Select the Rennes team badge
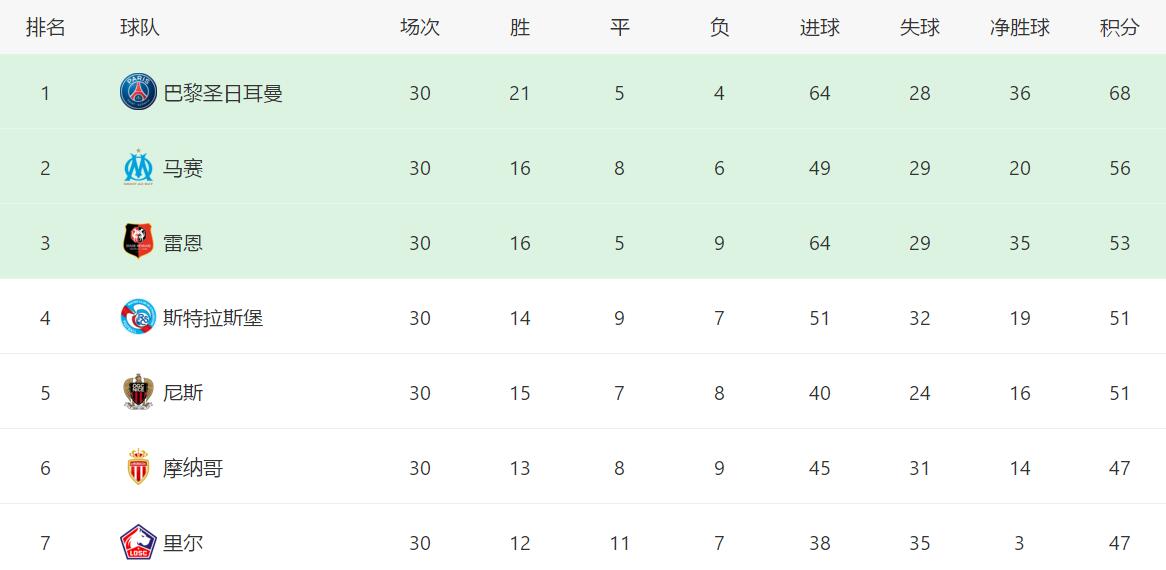 (138, 242)
